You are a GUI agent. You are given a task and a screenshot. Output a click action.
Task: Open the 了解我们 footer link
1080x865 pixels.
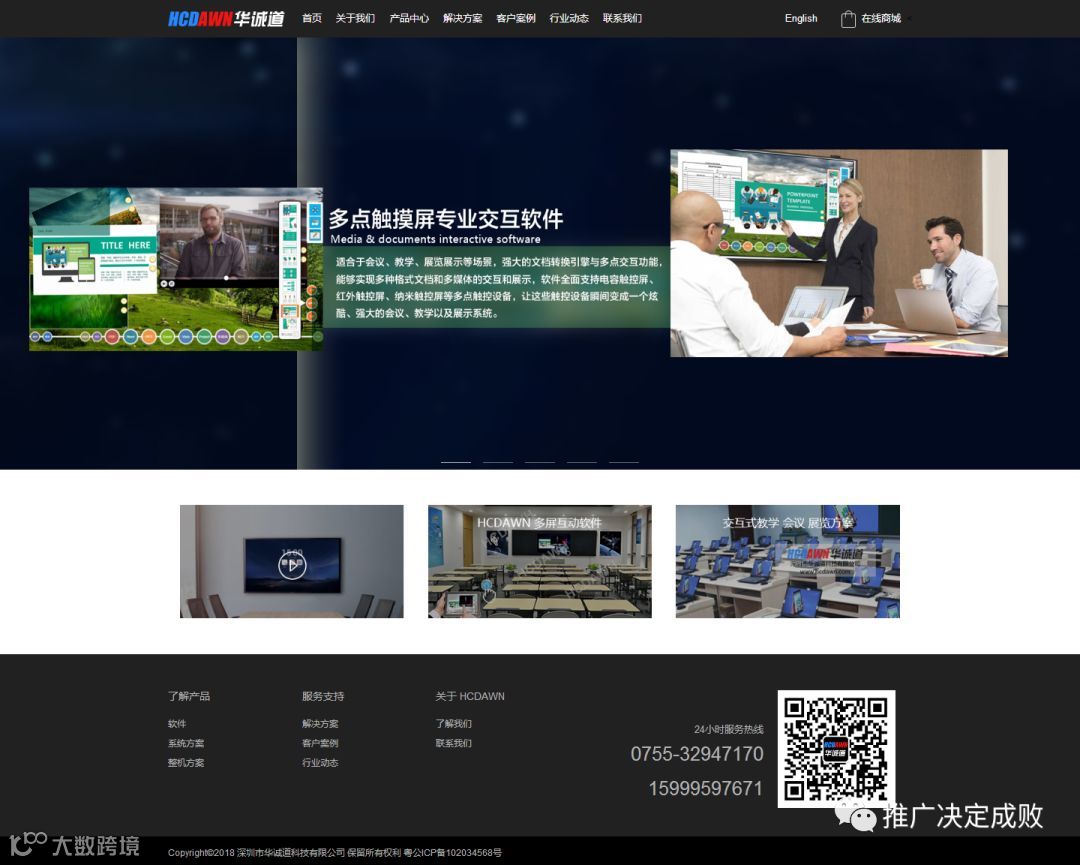[x=453, y=724]
